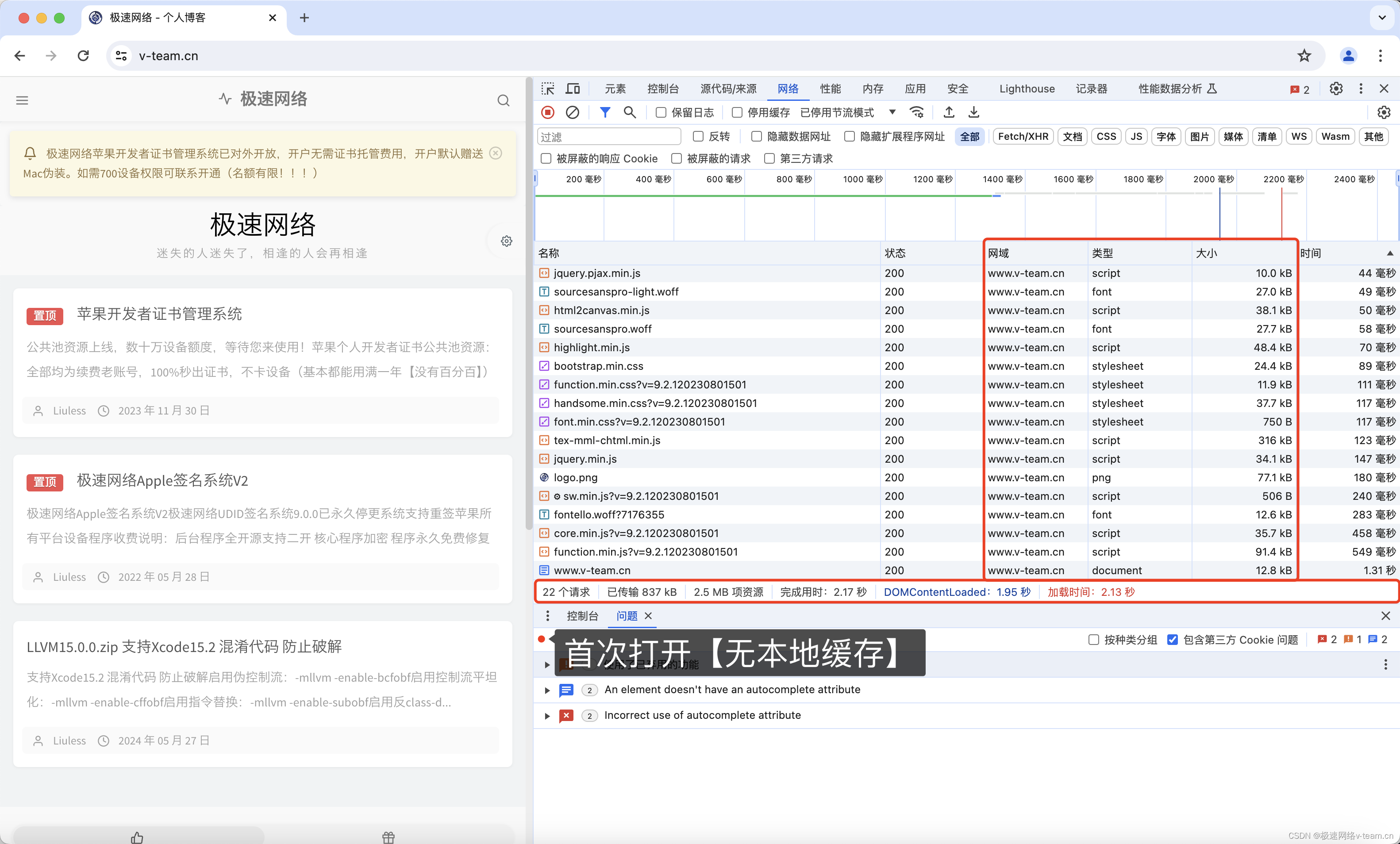Open the 苹果开发者证书管理系统 article
Viewport: 1400px width, 844px height.
(x=160, y=314)
